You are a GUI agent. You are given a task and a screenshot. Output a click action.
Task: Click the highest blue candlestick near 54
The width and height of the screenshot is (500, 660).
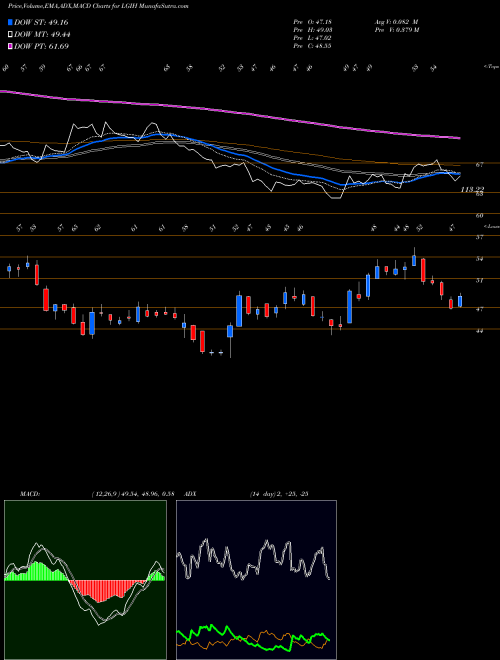414,260
